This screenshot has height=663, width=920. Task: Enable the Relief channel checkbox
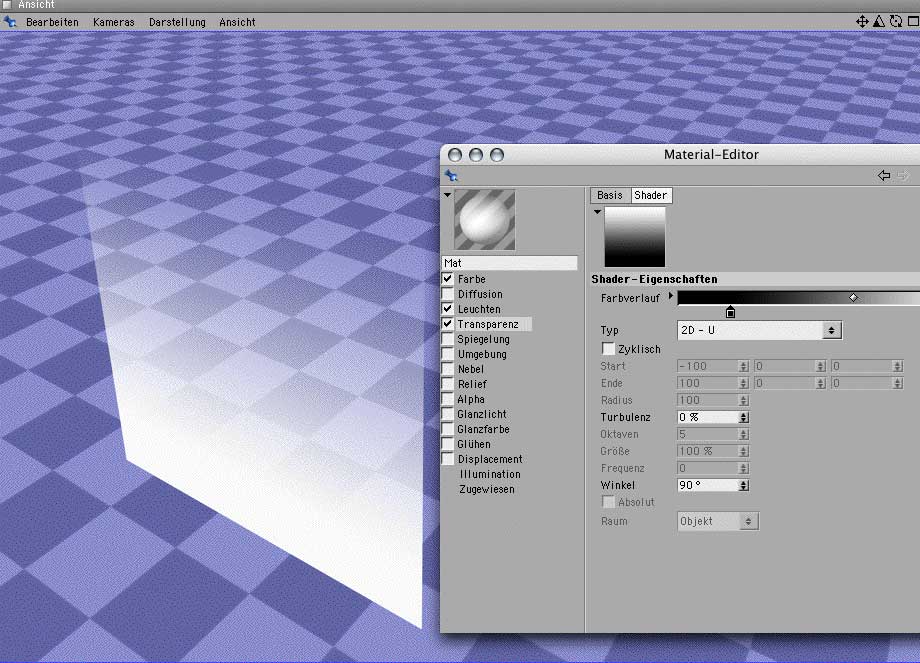point(448,384)
